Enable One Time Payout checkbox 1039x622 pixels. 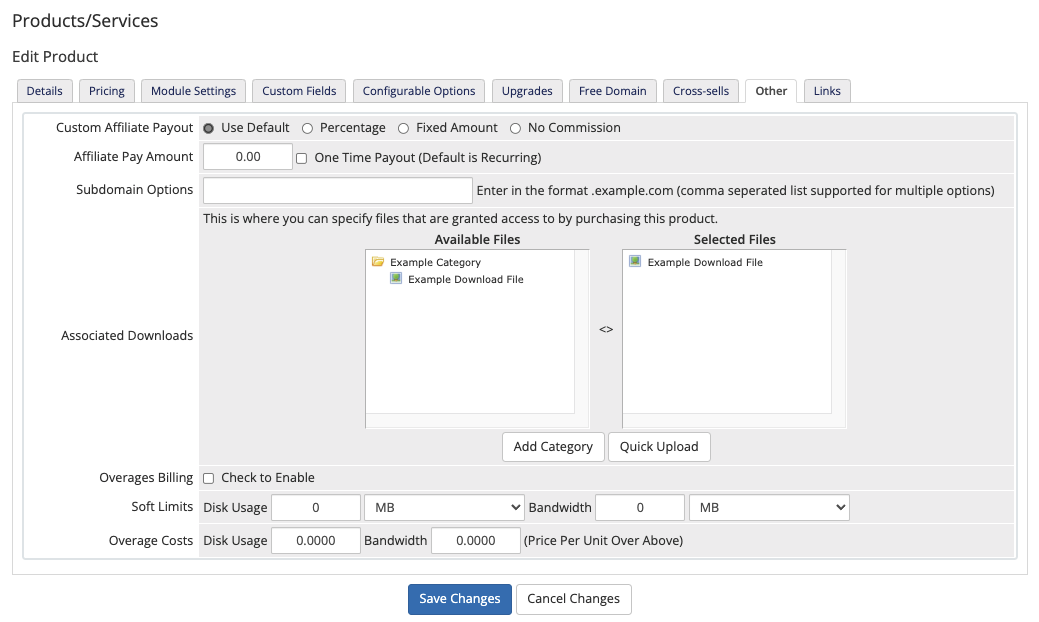click(301, 158)
